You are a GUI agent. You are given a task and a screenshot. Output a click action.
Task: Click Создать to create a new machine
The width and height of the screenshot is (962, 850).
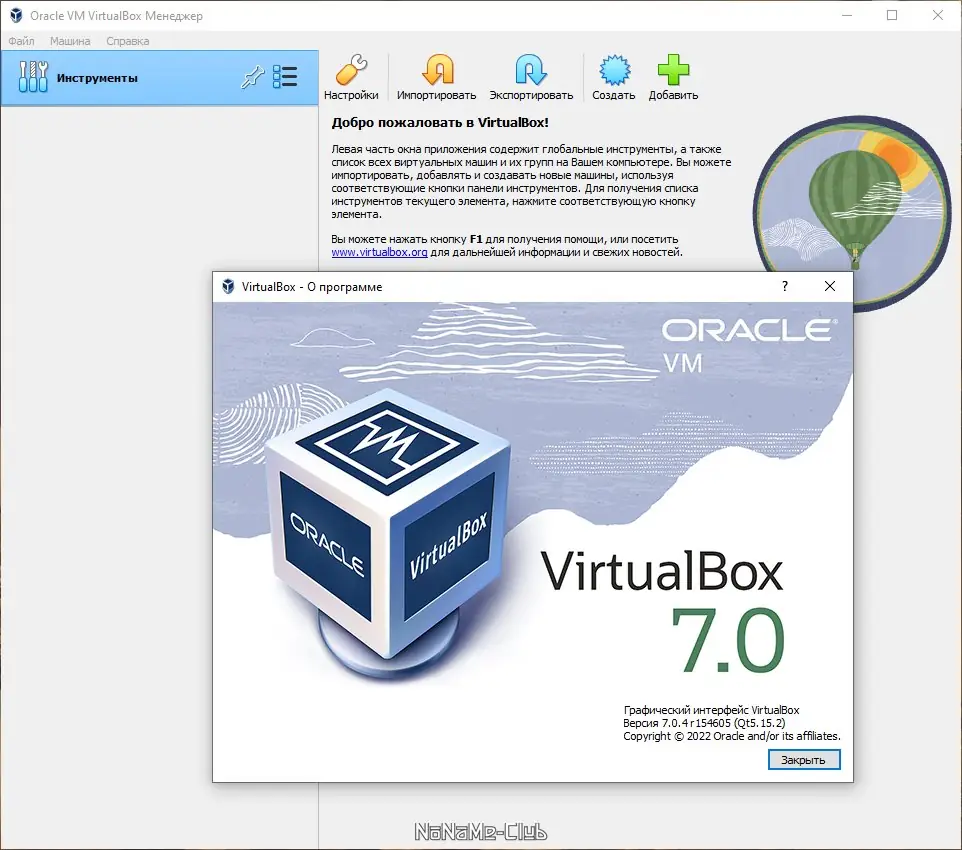click(614, 77)
